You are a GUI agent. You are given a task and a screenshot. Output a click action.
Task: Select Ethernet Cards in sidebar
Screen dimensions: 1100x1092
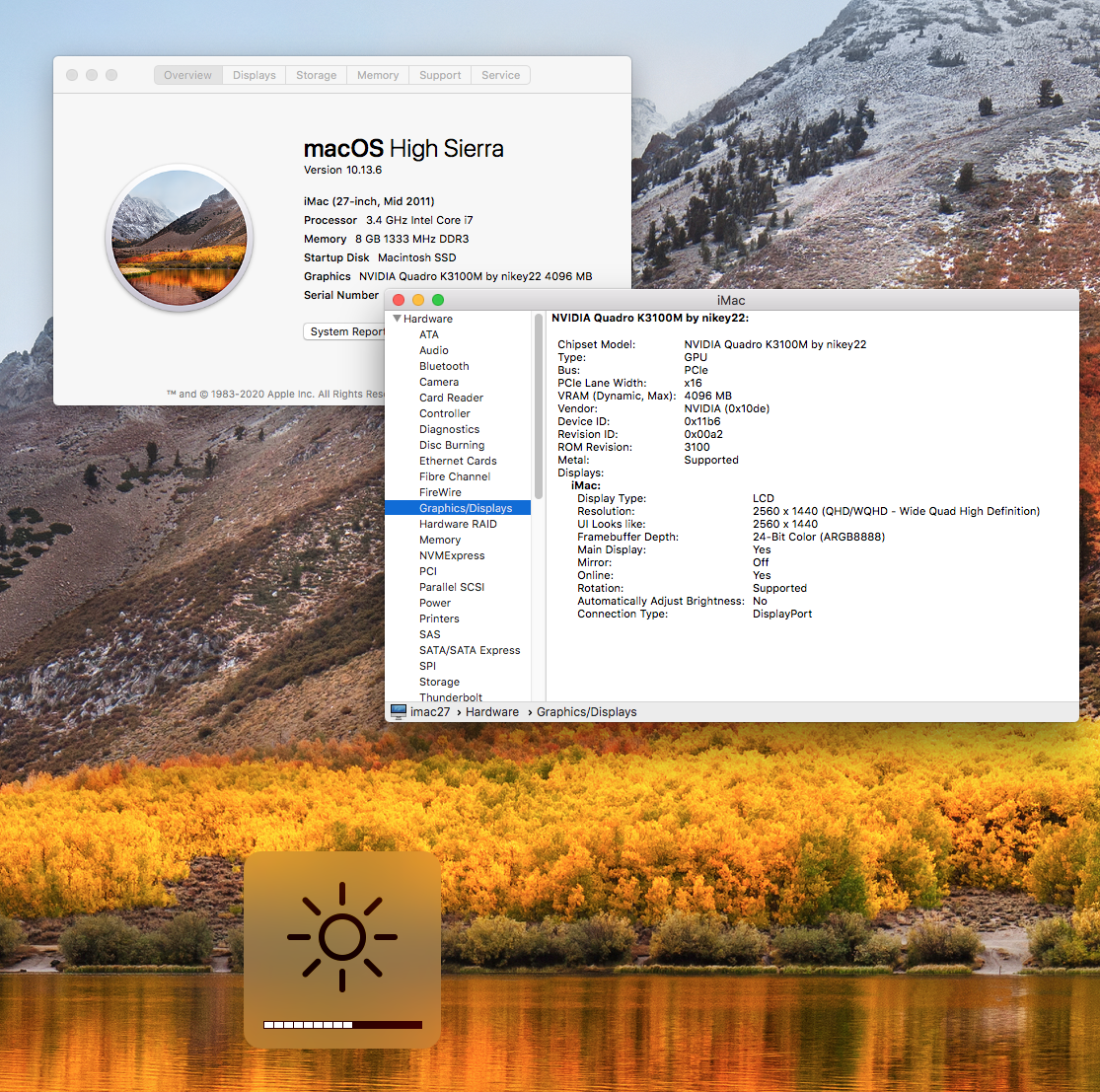(x=458, y=461)
